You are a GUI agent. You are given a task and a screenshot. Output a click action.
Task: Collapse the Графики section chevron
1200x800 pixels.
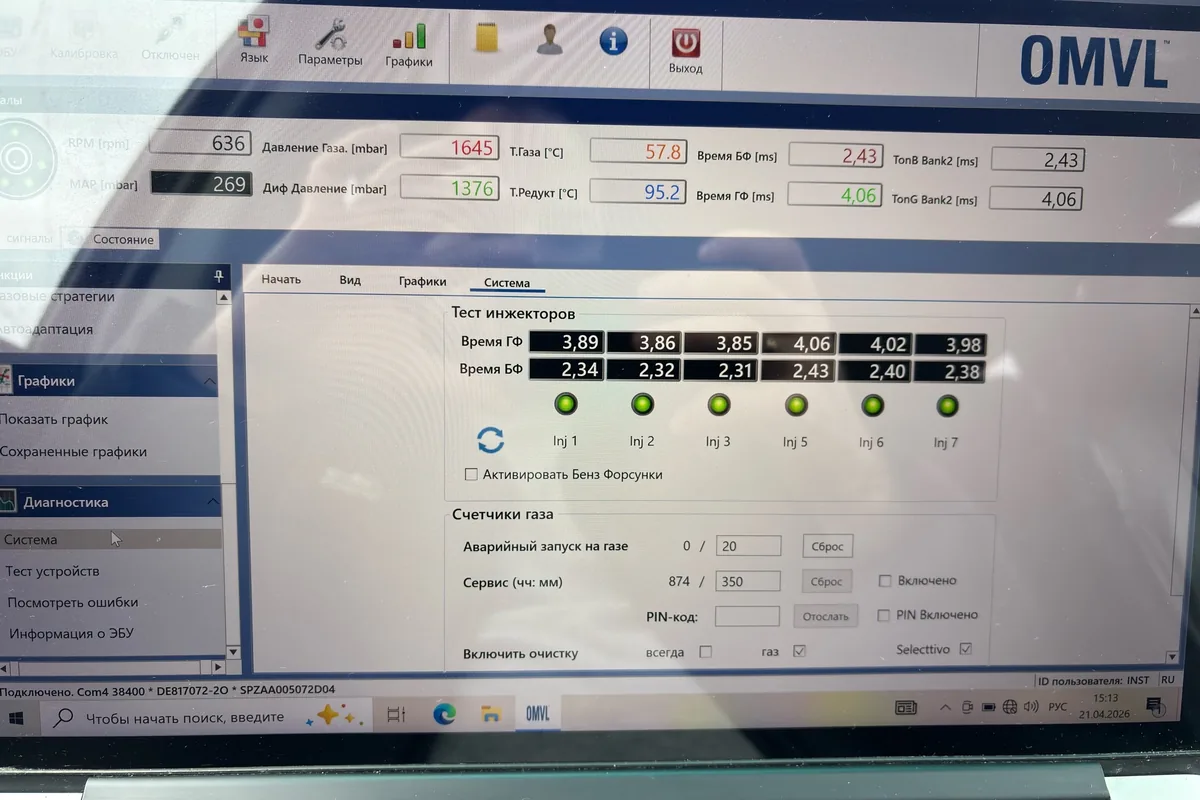point(210,381)
